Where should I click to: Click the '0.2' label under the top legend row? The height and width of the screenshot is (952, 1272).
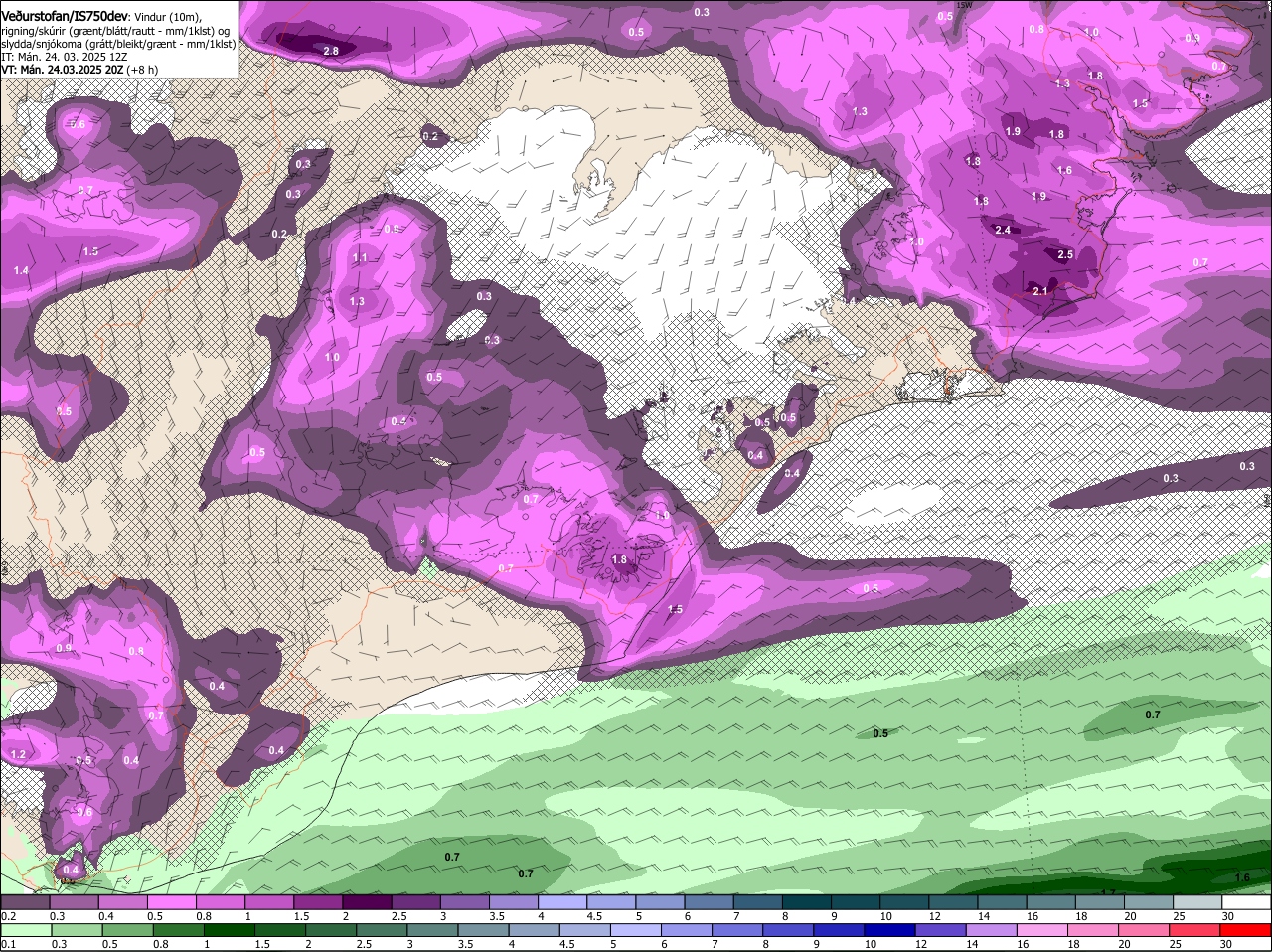[x=8, y=916]
